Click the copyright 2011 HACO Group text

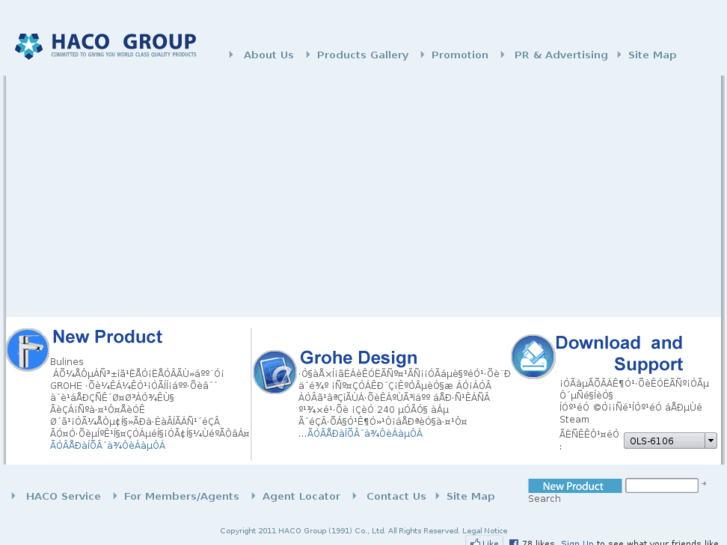(340, 531)
